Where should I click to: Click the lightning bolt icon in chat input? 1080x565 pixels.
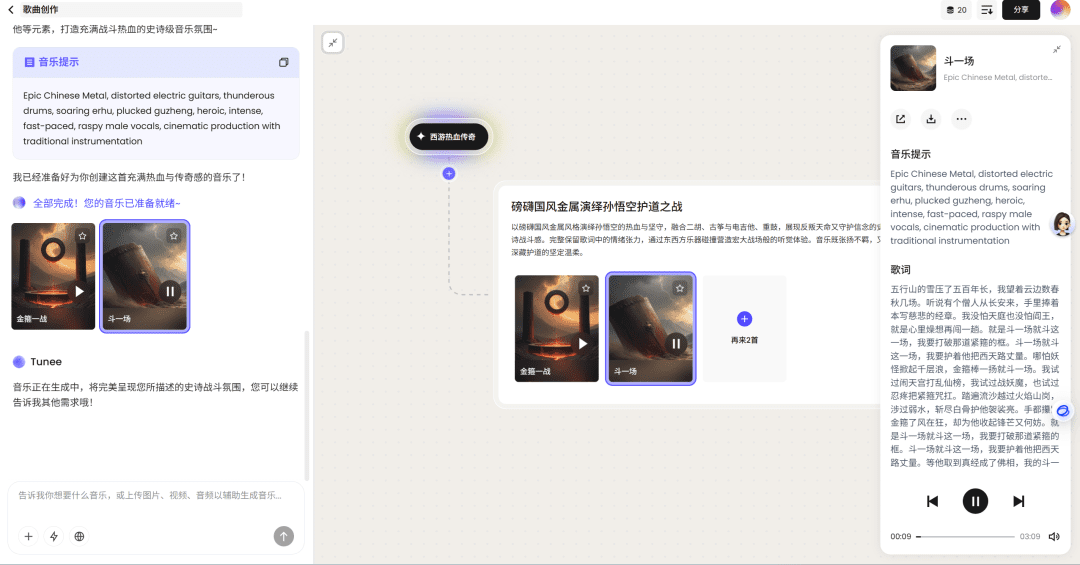click(54, 536)
